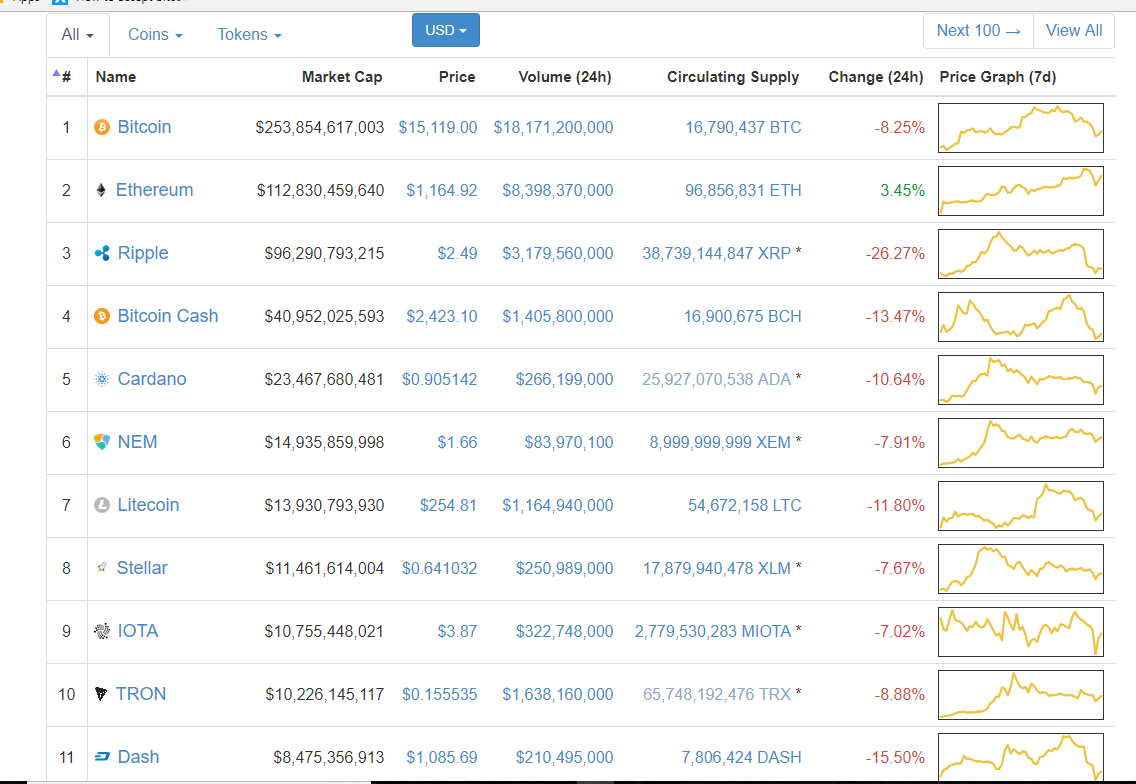Sort by the Market Cap column header

(x=342, y=77)
